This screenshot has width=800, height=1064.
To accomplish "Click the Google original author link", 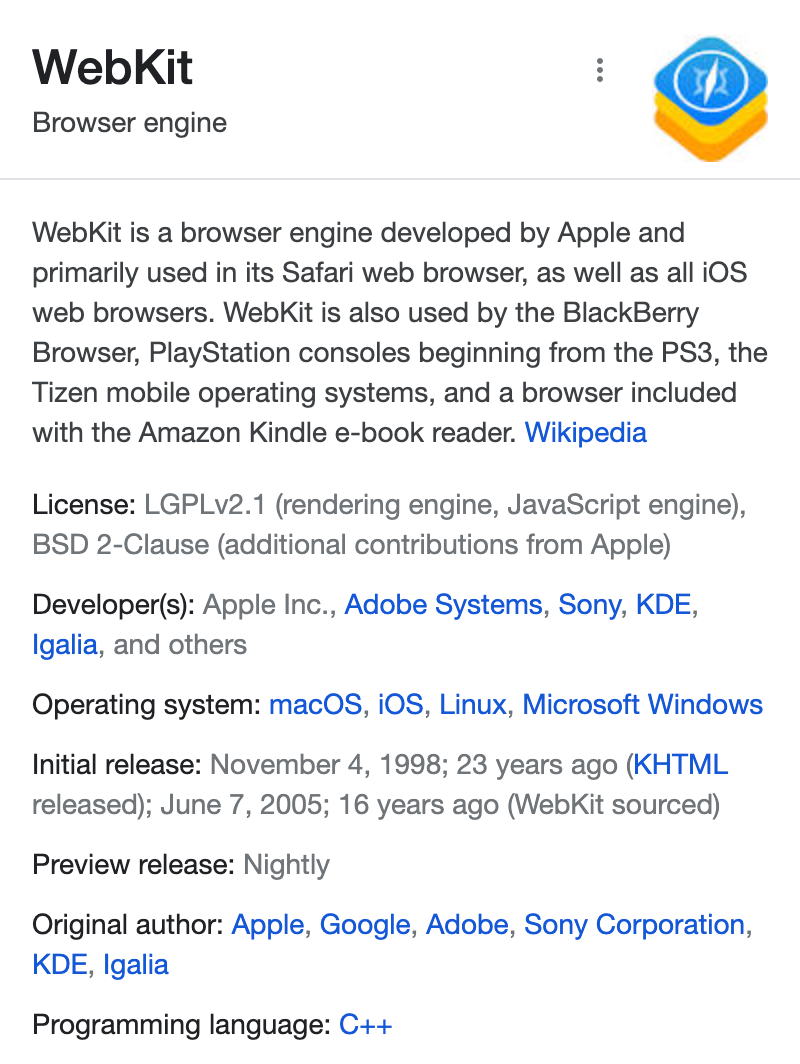I will (365, 925).
